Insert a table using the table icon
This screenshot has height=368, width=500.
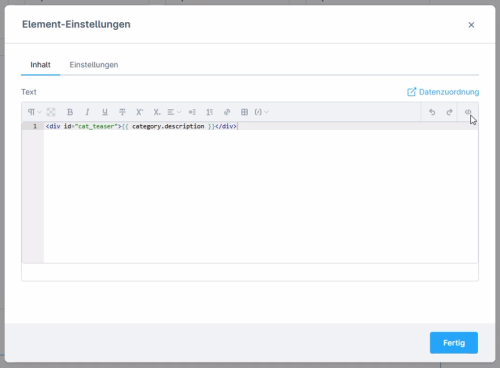point(244,112)
